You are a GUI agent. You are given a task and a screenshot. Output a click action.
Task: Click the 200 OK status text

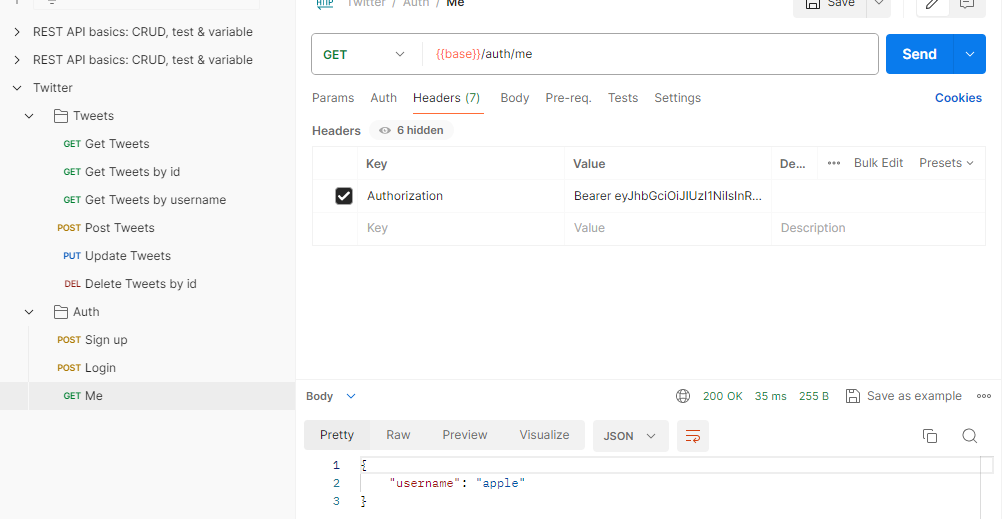722,396
